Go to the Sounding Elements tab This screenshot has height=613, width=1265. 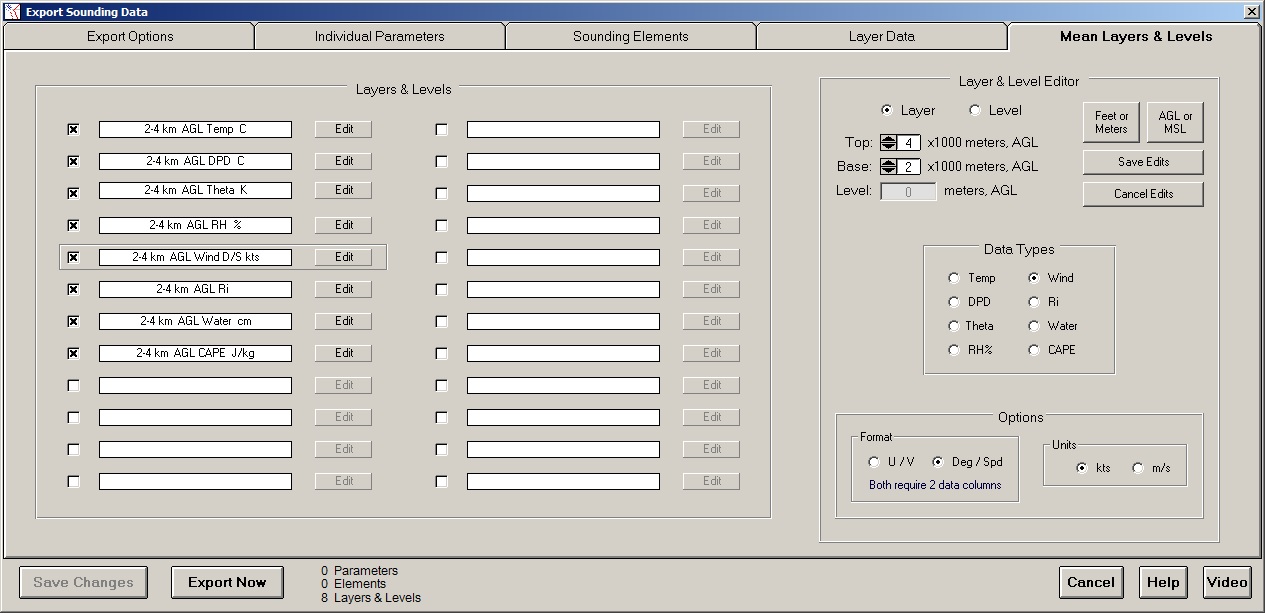631,36
